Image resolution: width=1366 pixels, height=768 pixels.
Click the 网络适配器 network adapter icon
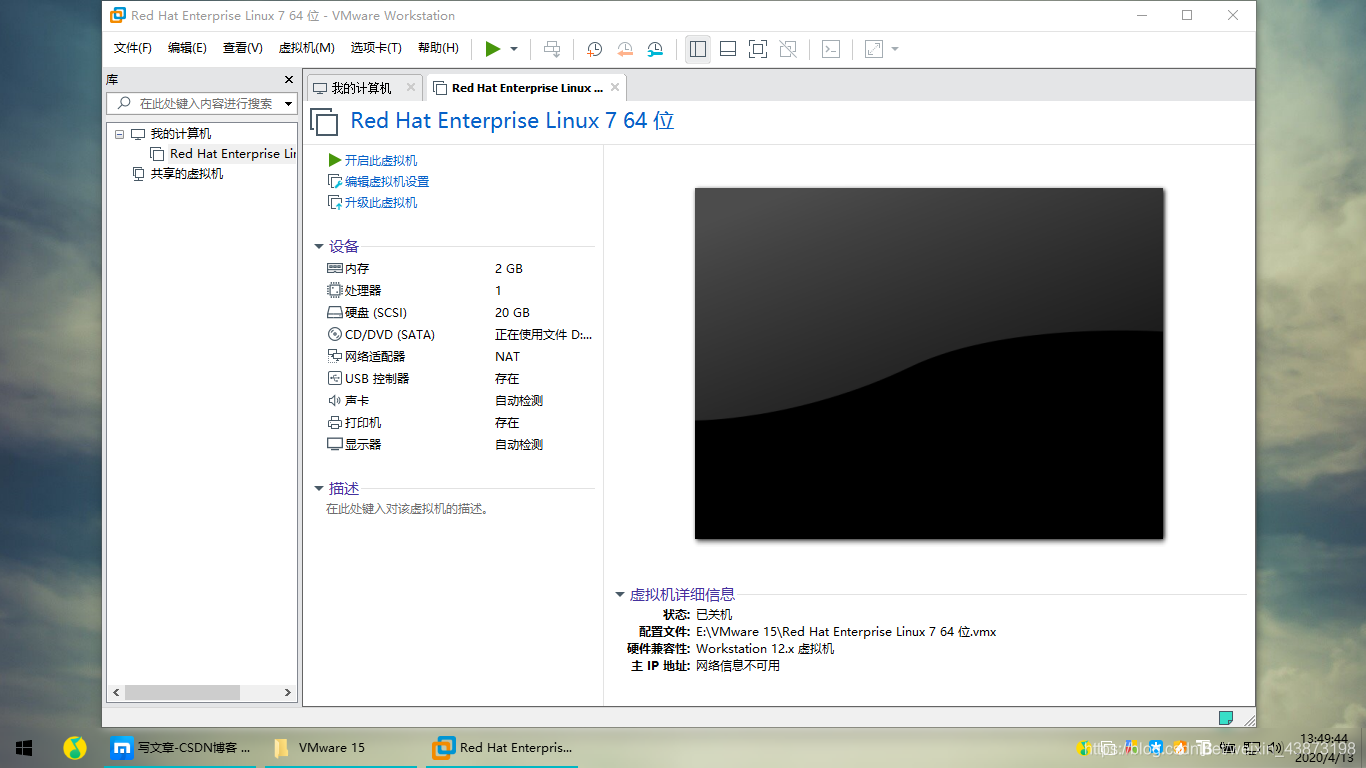pos(335,356)
